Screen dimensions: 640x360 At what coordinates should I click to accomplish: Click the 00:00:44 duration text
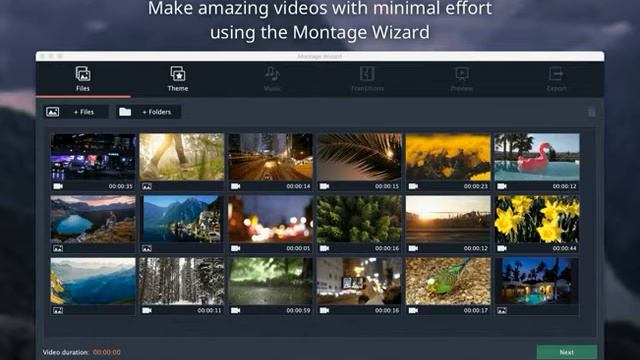(x=564, y=248)
